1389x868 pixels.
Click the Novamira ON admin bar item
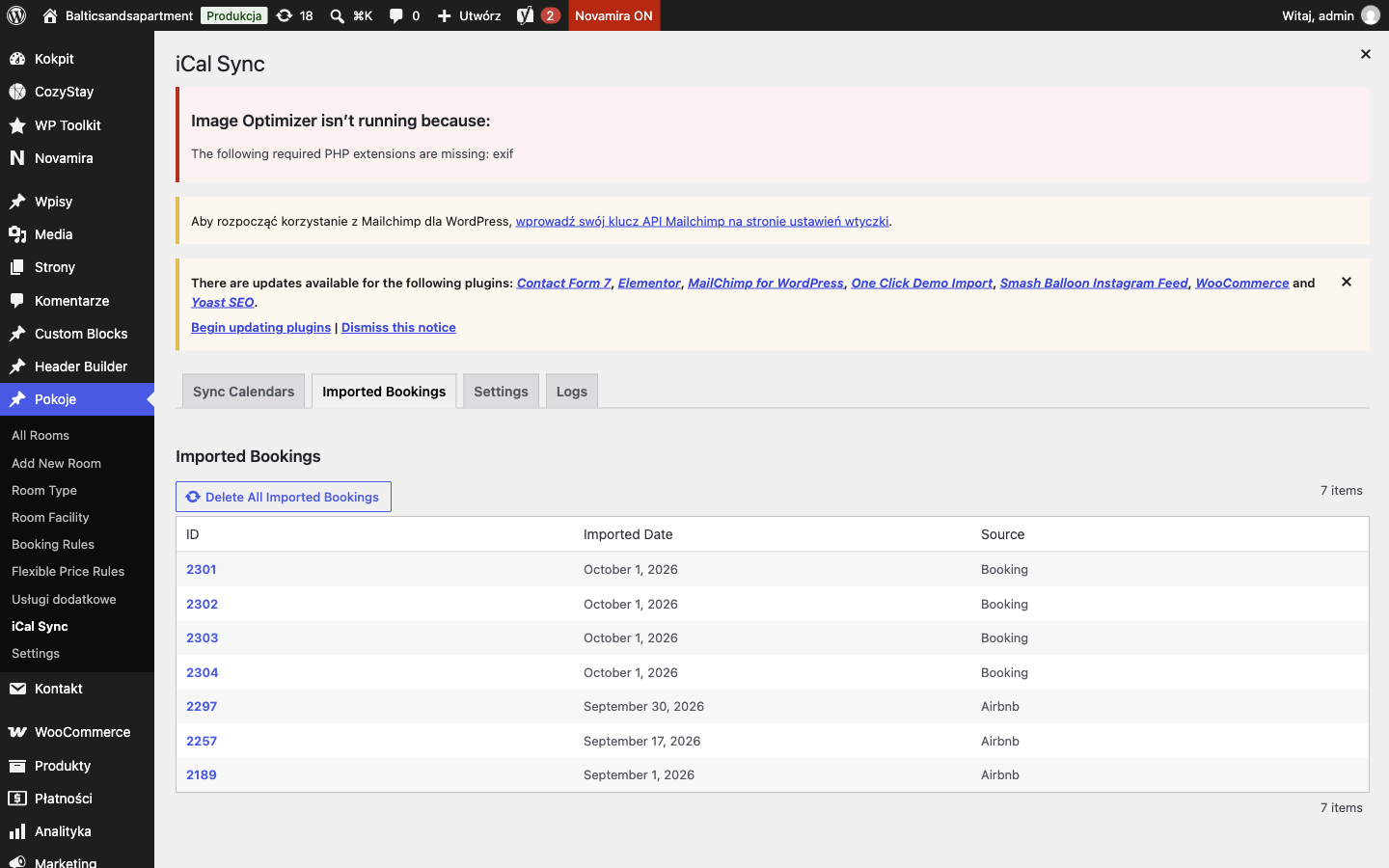coord(614,15)
